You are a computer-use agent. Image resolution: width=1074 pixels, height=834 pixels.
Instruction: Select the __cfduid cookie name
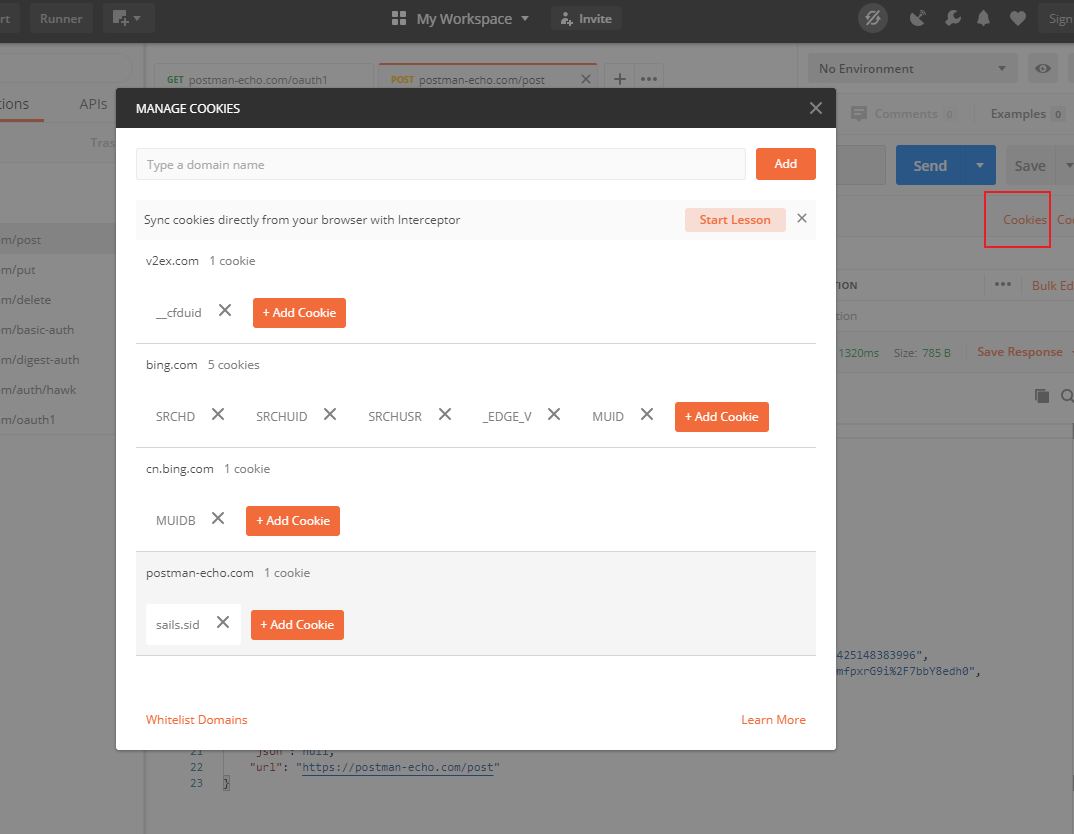(x=179, y=313)
